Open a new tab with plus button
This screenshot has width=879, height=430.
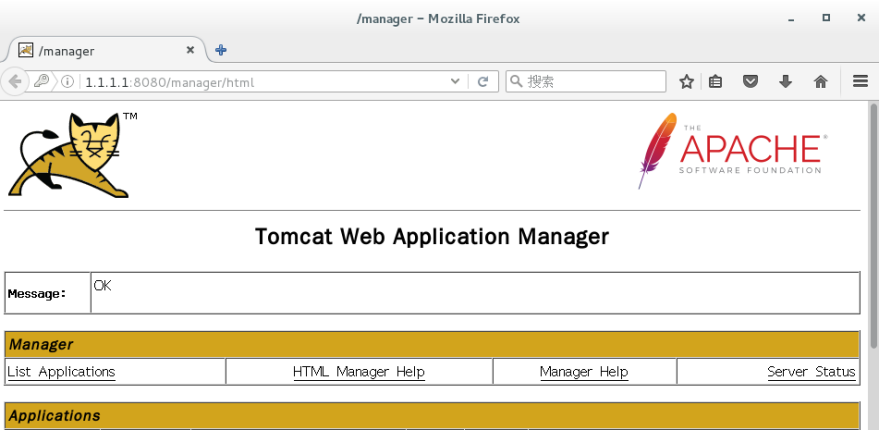(x=221, y=50)
